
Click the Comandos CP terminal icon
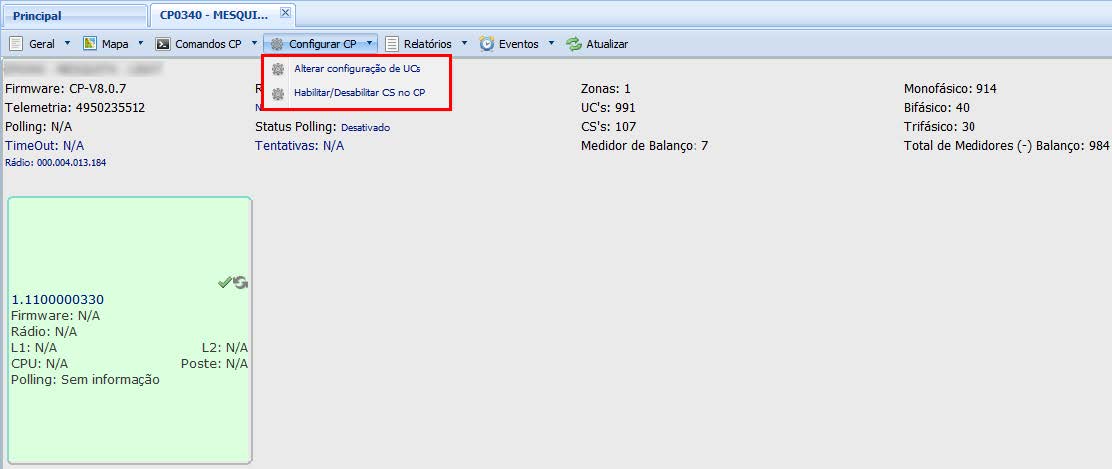pyautogui.click(x=162, y=44)
